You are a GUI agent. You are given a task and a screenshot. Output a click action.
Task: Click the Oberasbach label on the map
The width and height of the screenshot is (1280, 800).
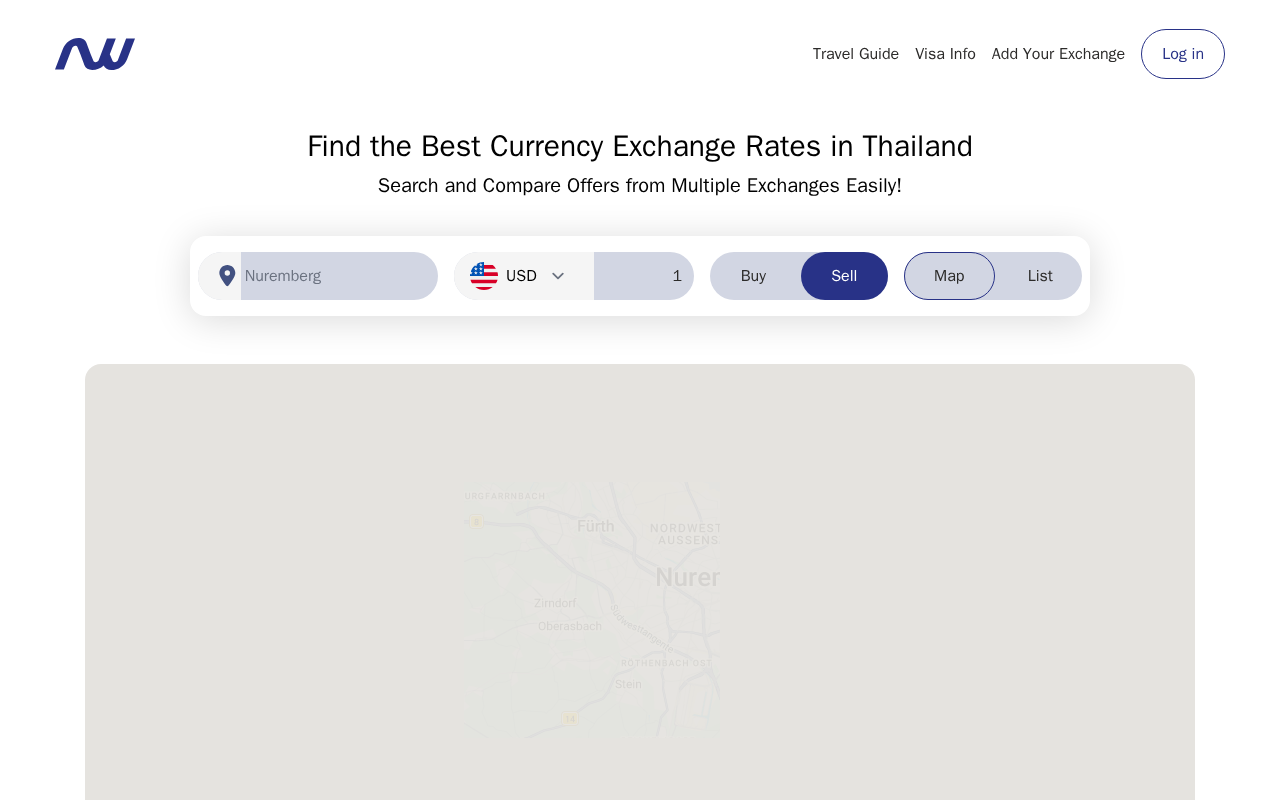coord(570,626)
